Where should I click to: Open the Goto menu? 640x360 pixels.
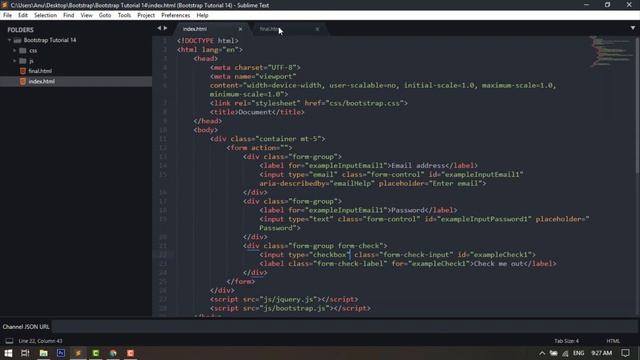pyautogui.click(x=104, y=15)
